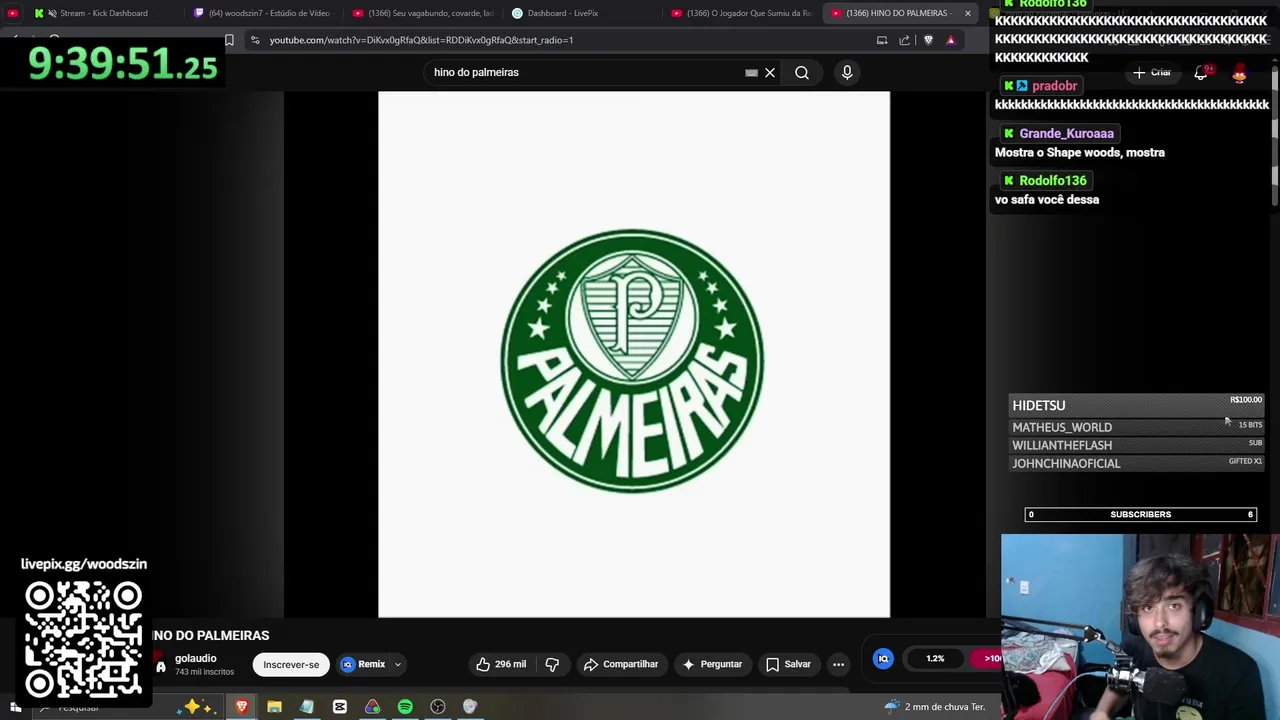Open the colorful triangle app in taskbar
The image size is (1280, 720).
click(372, 707)
